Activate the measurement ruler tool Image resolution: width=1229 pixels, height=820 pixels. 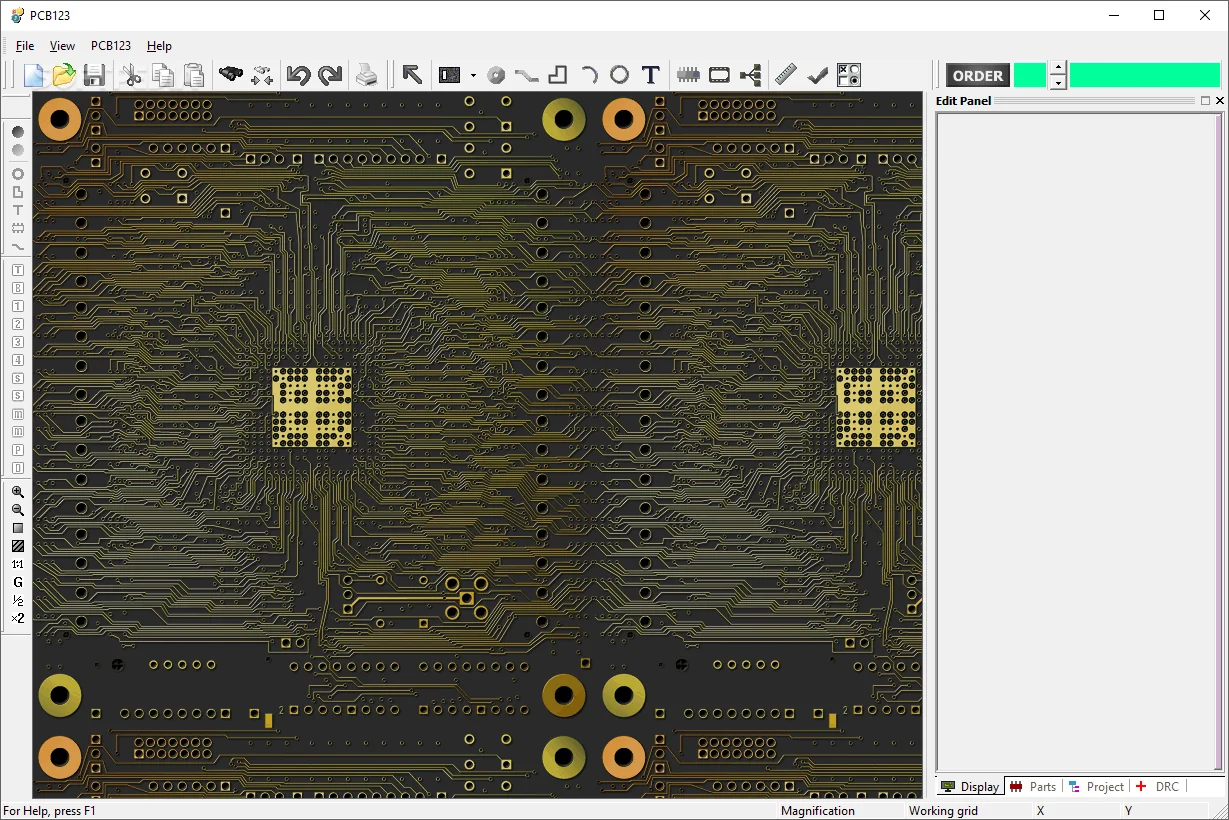tap(787, 74)
